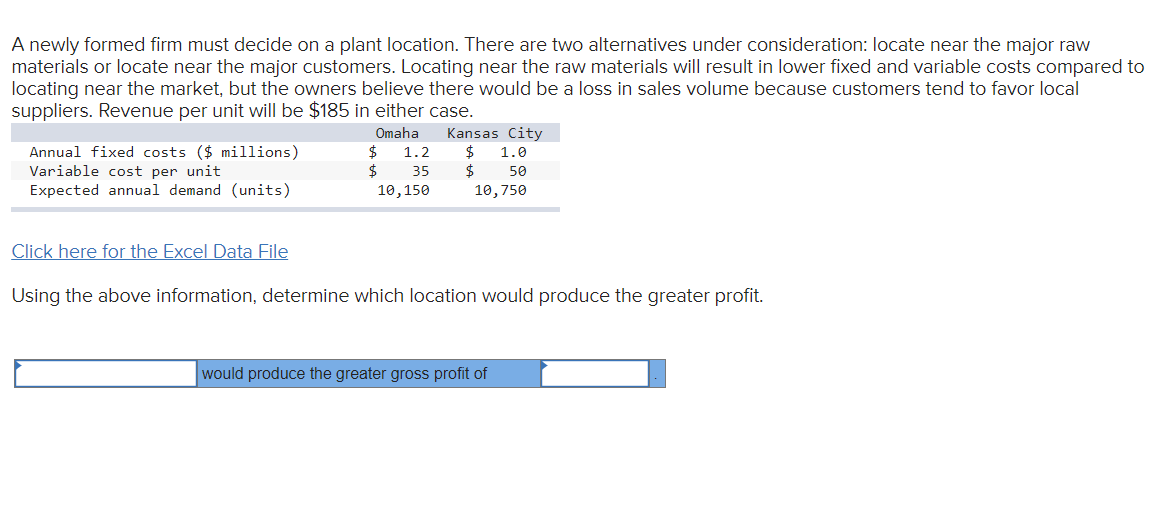The width and height of the screenshot is (1149, 505).
Task: Select the 'would produce the greater gross profit of' cell
Action: tap(369, 374)
